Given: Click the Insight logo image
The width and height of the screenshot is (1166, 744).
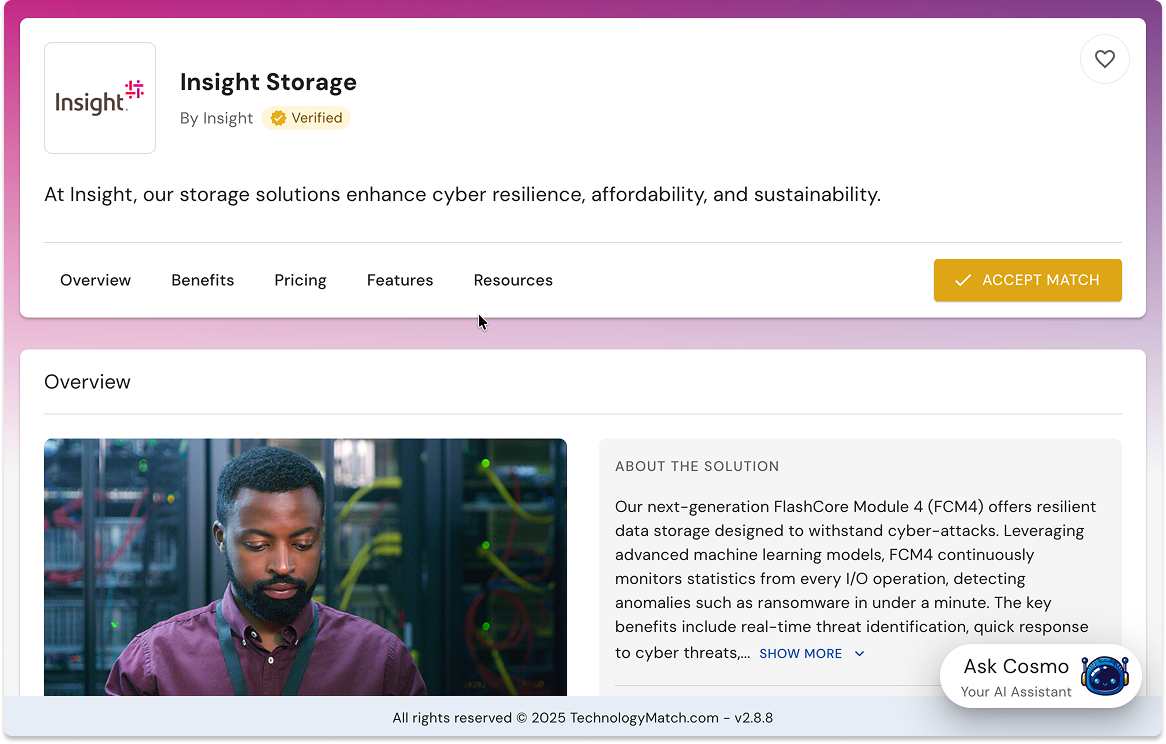Looking at the screenshot, I should tap(100, 98).
